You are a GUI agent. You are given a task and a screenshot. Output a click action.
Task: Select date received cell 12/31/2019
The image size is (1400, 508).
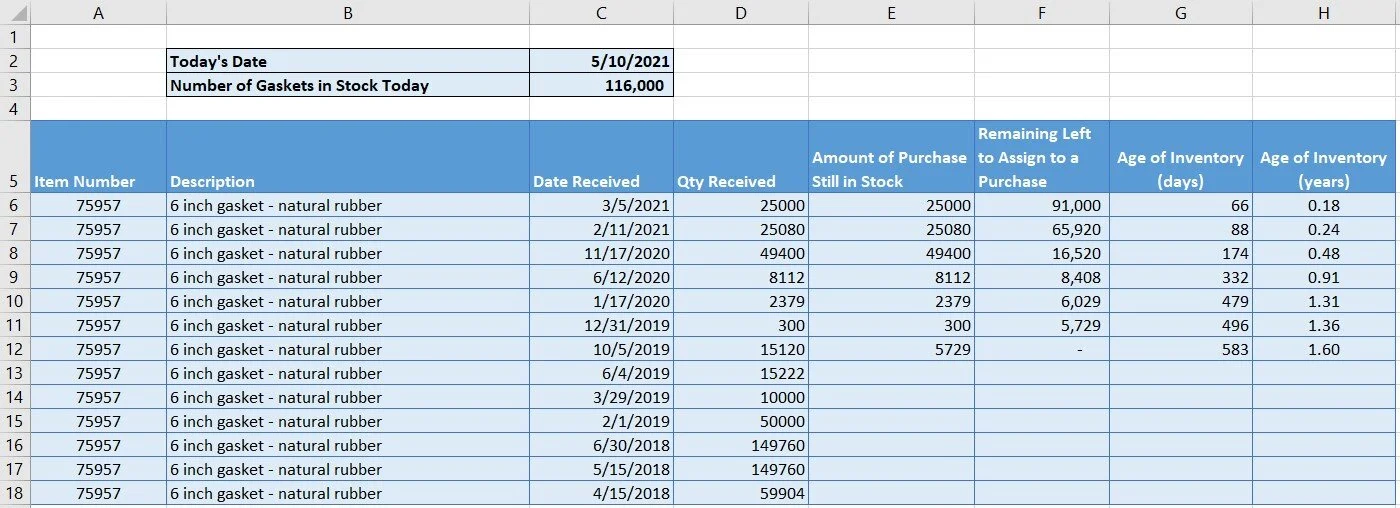point(601,326)
